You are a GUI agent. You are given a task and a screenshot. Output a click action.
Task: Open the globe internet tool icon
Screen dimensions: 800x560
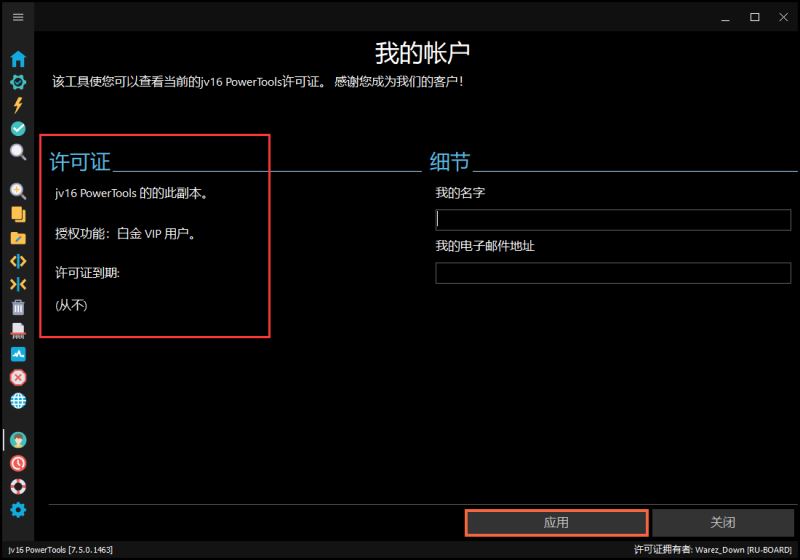pos(18,401)
